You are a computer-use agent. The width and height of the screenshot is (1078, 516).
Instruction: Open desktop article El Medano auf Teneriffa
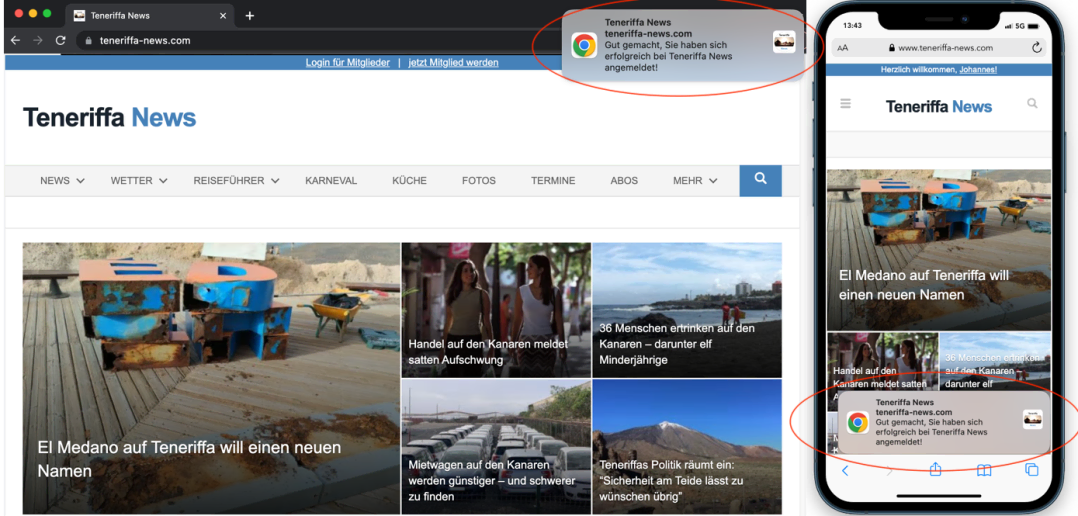point(211,379)
